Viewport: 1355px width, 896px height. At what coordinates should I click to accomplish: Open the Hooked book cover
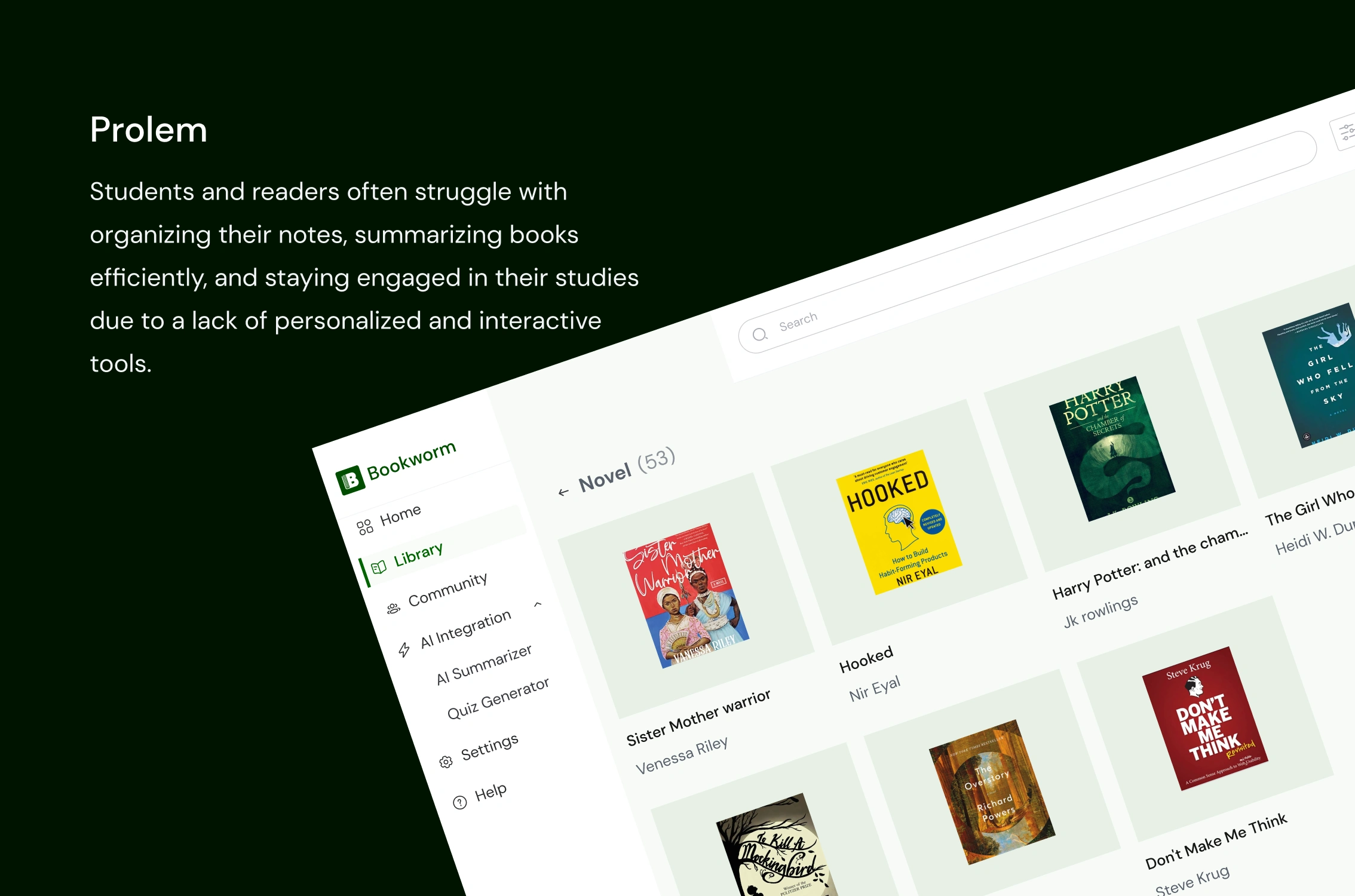[x=899, y=522]
